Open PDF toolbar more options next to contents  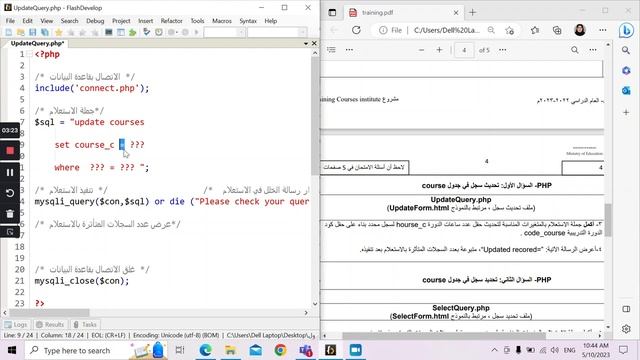pyautogui.click(x=349, y=50)
